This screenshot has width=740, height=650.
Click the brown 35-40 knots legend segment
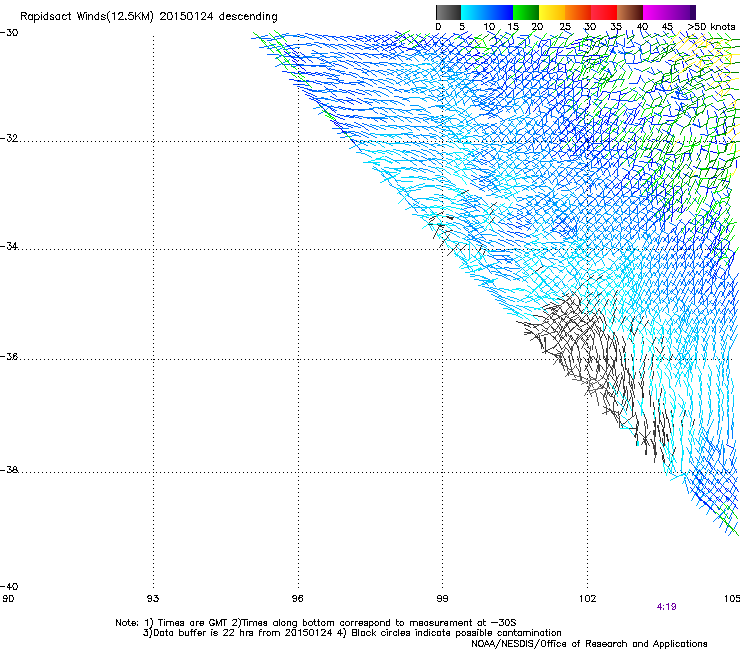coord(630,12)
